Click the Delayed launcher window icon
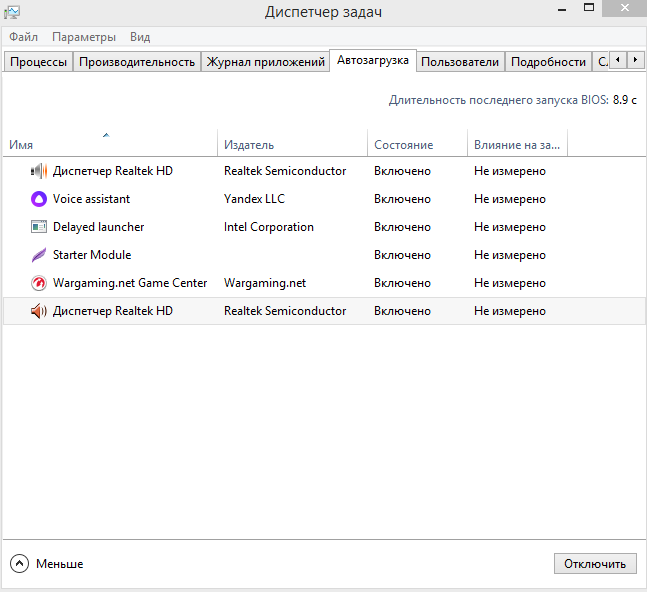Image resolution: width=647 pixels, height=592 pixels. click(x=39, y=227)
